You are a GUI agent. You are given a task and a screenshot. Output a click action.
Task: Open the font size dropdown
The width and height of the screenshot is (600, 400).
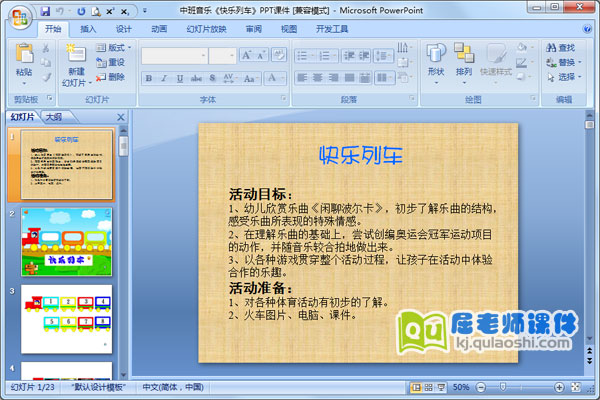(232, 56)
